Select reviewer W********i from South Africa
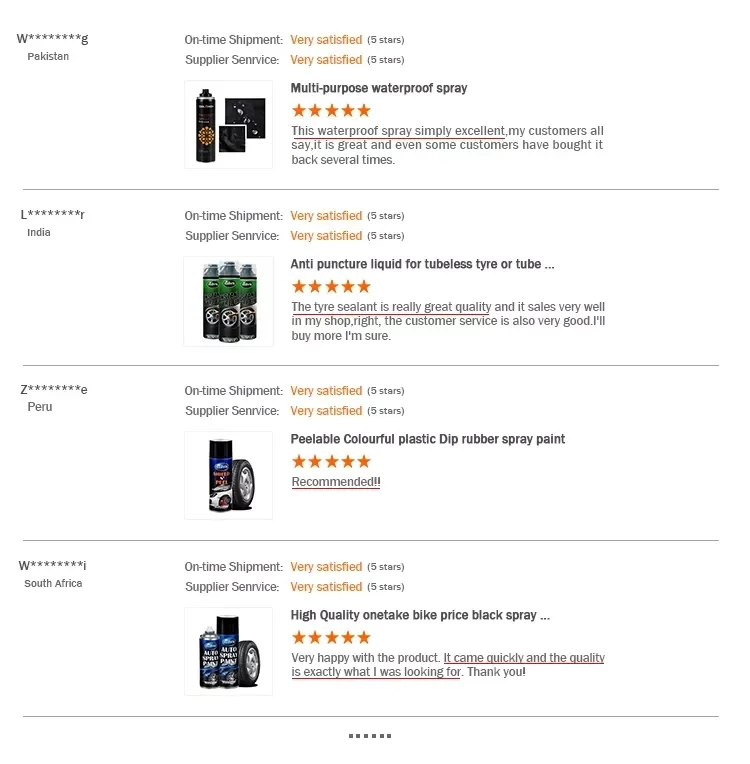The height and width of the screenshot is (764, 750). click(x=53, y=566)
